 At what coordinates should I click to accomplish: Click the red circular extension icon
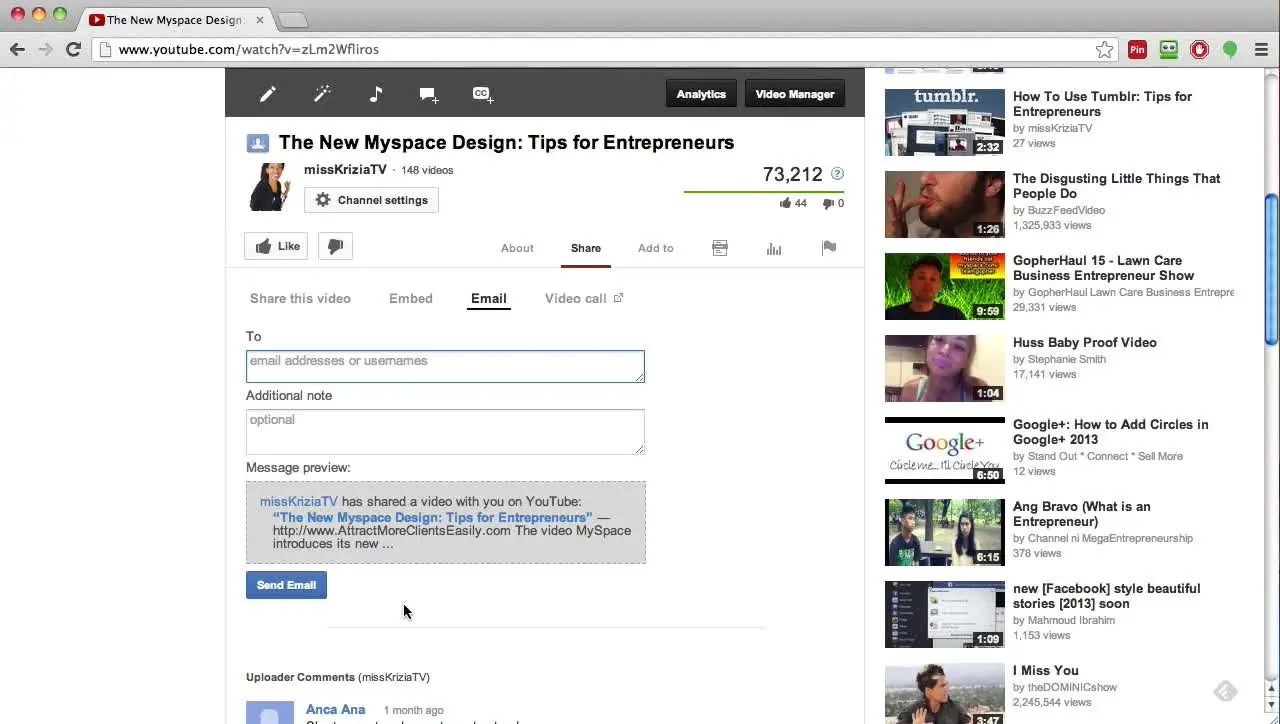pos(1200,49)
